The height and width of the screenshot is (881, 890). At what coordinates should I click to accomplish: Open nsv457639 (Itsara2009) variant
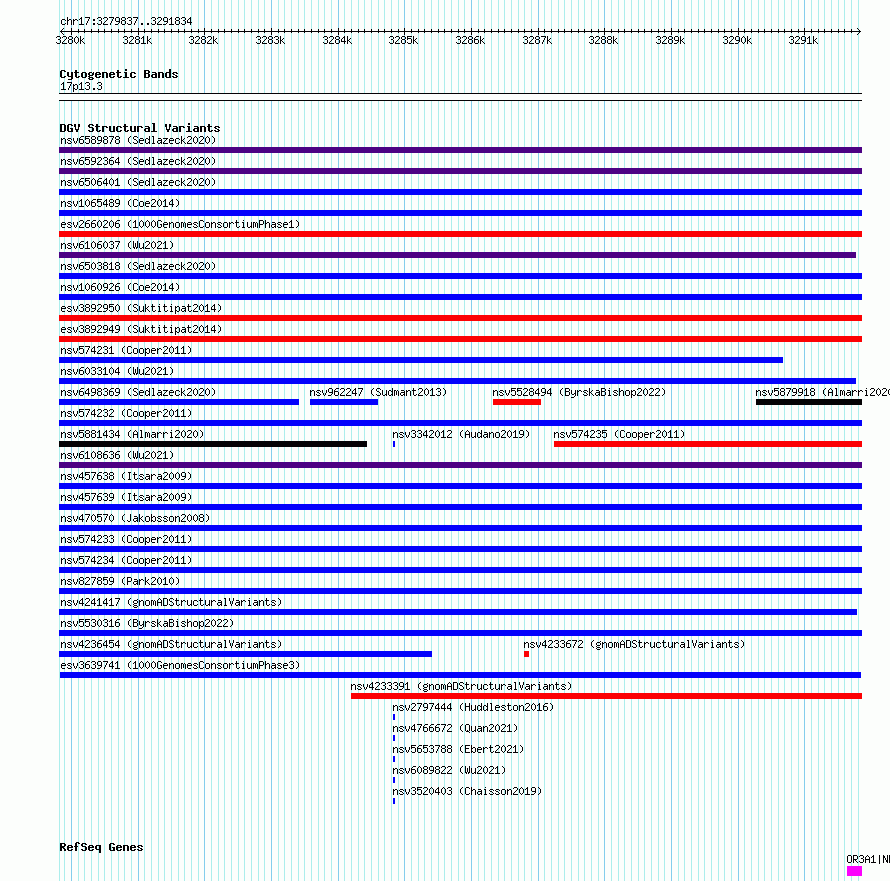point(126,497)
